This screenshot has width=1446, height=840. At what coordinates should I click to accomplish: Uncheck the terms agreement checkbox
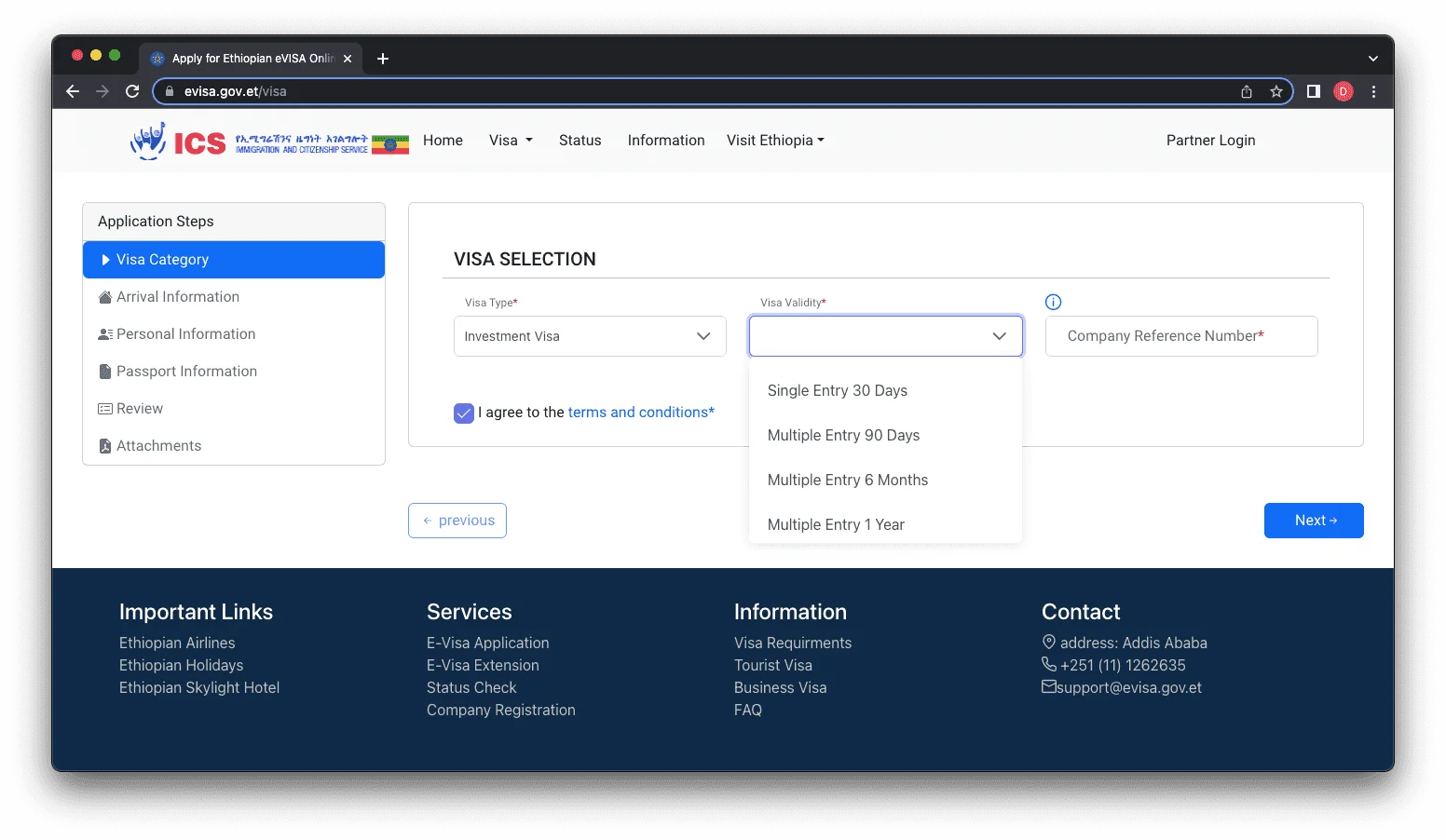pyautogui.click(x=464, y=413)
